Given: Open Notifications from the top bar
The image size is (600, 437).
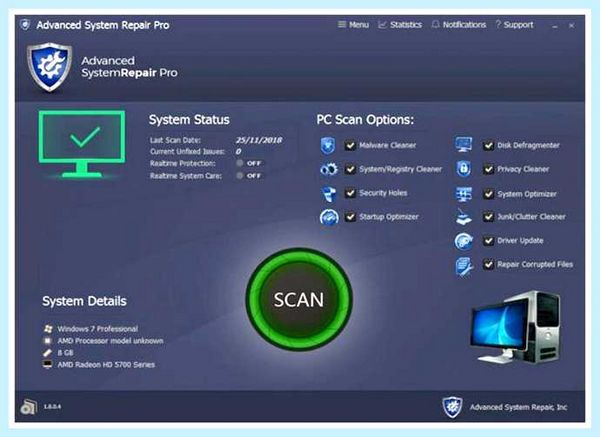Looking at the screenshot, I should click(458, 25).
